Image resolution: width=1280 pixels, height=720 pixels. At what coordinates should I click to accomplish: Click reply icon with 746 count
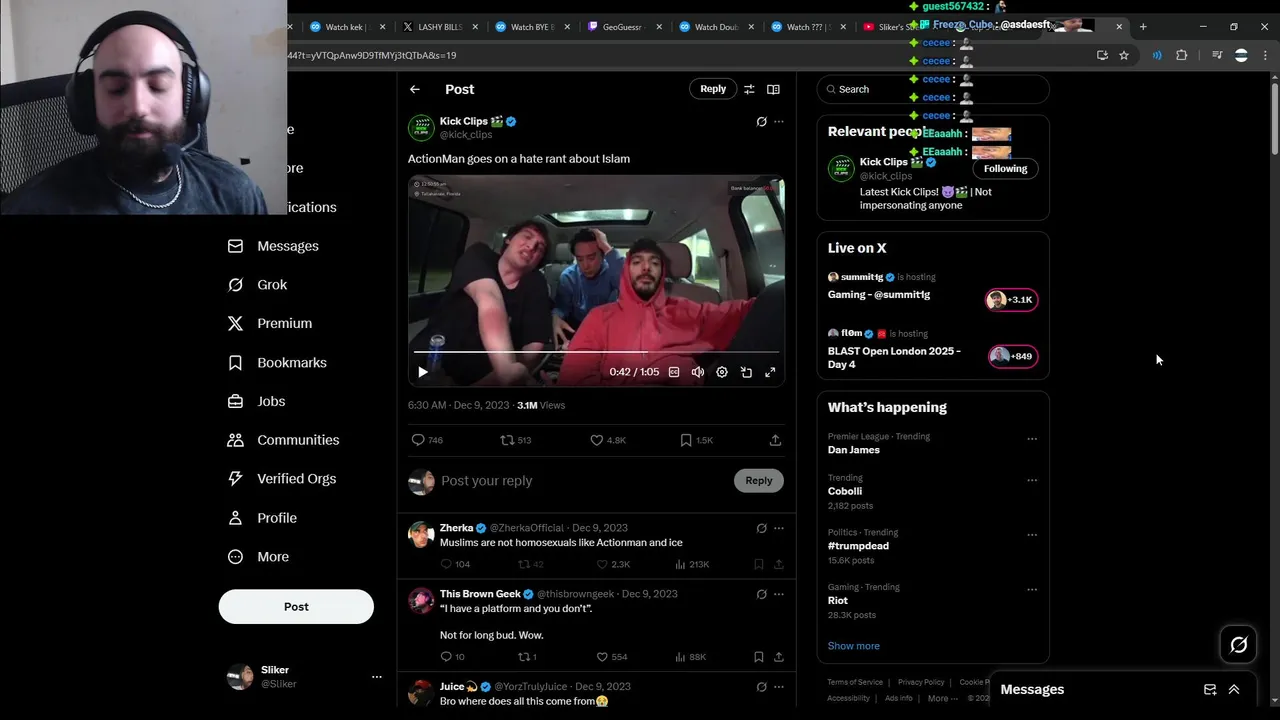[427, 440]
